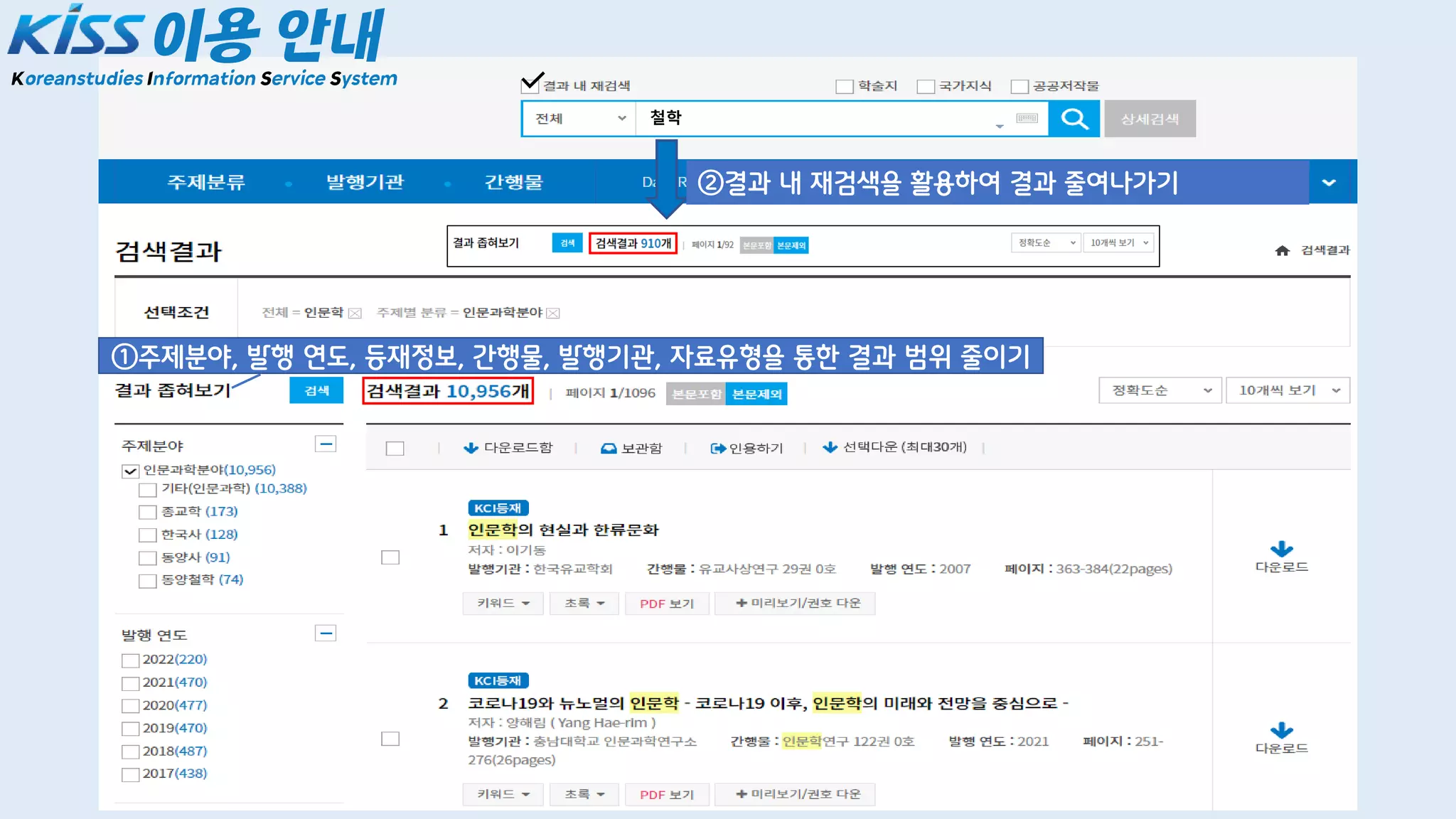The image size is (1456, 819).
Task: Click publisher 한국유교학회 in first result
Action: pos(573,569)
